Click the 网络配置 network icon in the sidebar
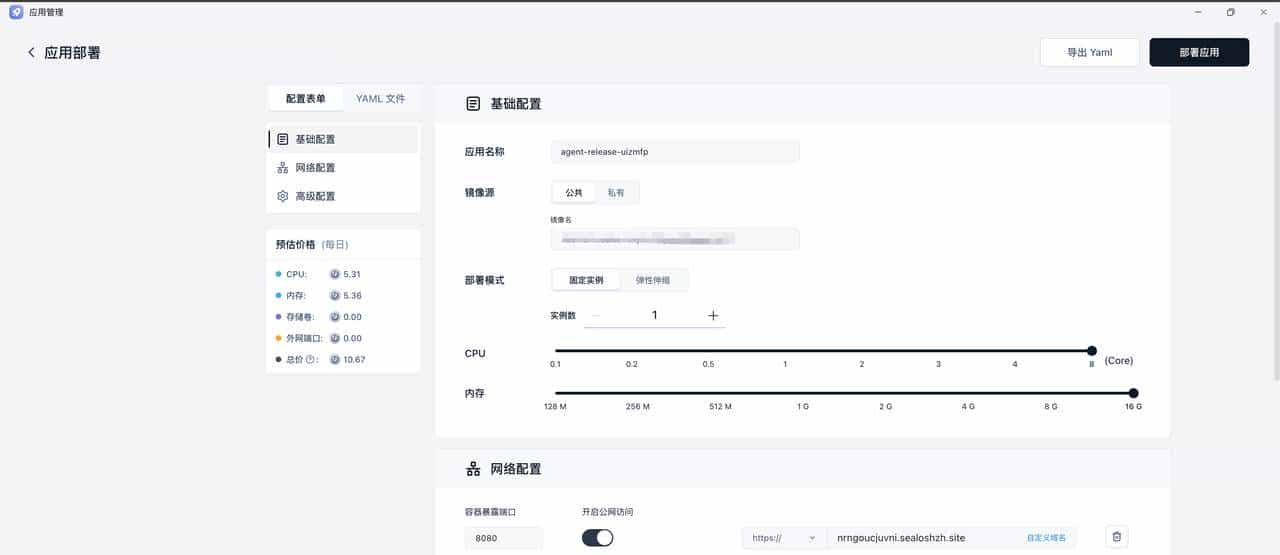This screenshot has height=555, width=1280. point(283,168)
